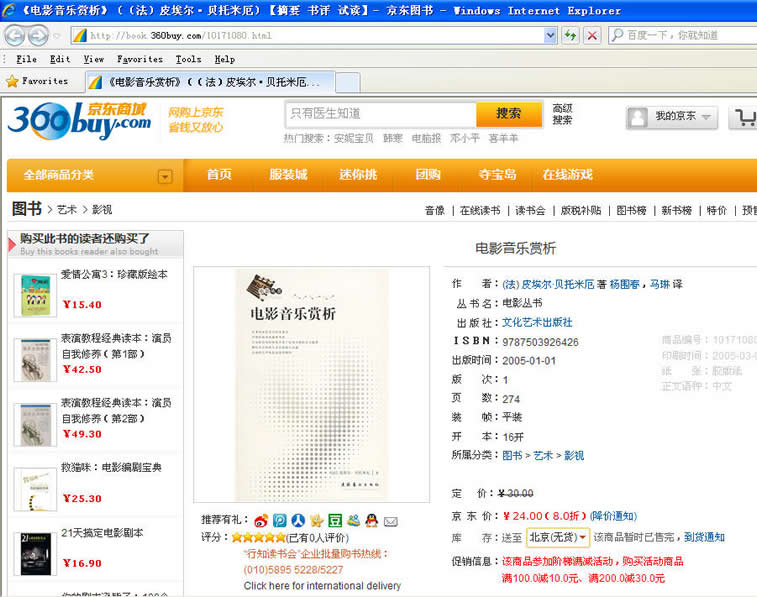Click the Internet Explorer logo in title bar
Screen dimensions: 757x597
(9, 10)
